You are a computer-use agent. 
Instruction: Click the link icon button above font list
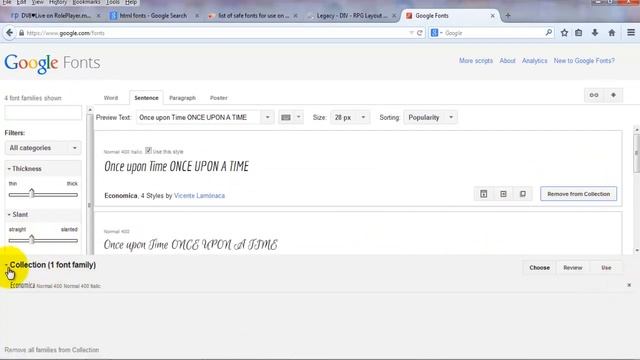pyautogui.click(x=594, y=95)
